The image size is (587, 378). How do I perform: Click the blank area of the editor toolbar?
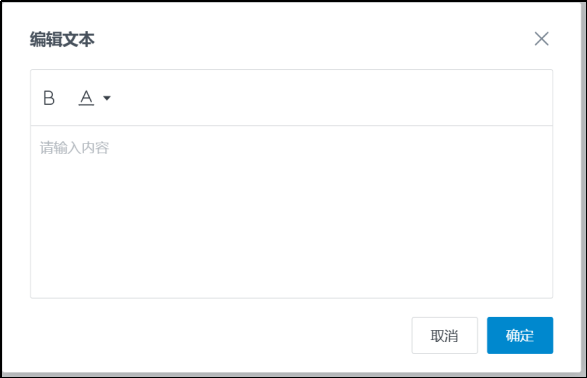coord(329,98)
